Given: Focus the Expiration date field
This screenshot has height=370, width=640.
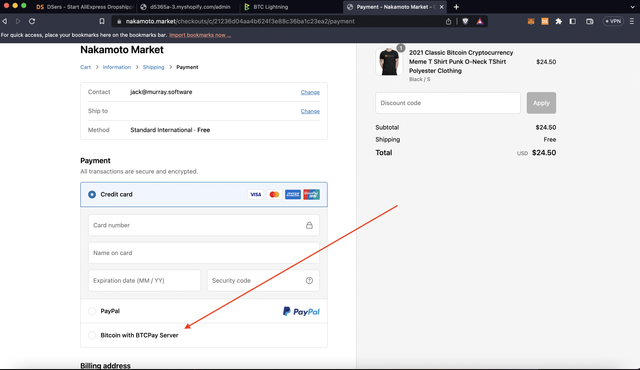Looking at the screenshot, I should point(144,281).
